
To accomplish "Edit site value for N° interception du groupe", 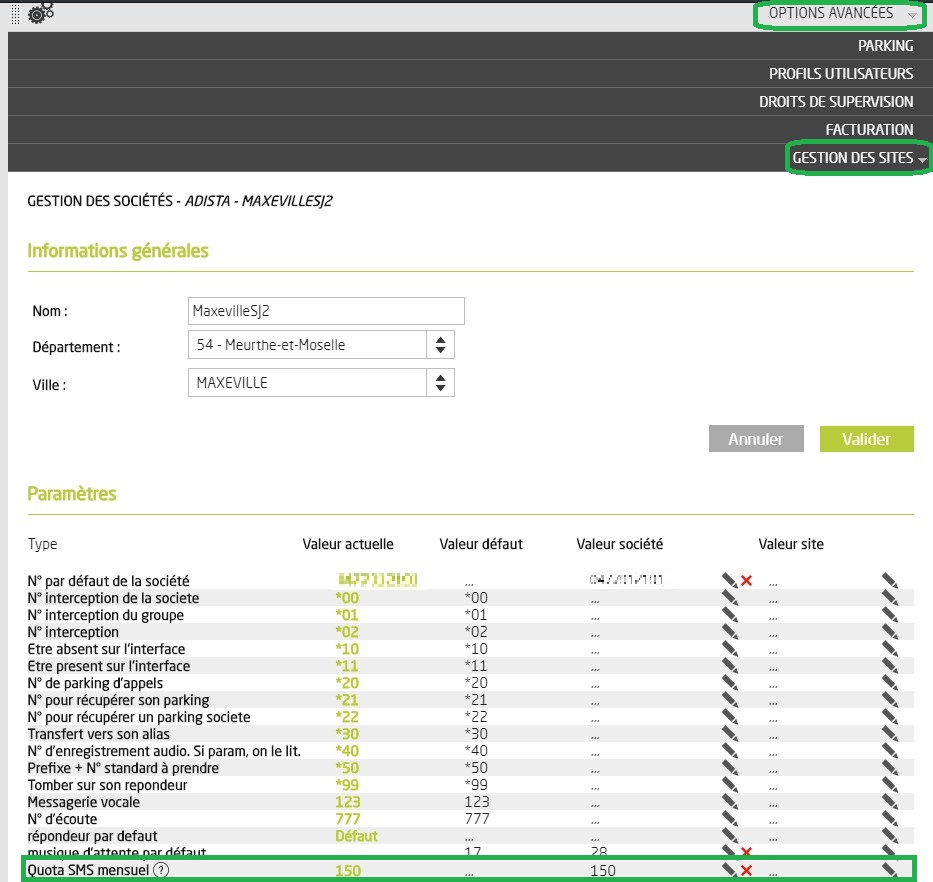I will coord(889,615).
